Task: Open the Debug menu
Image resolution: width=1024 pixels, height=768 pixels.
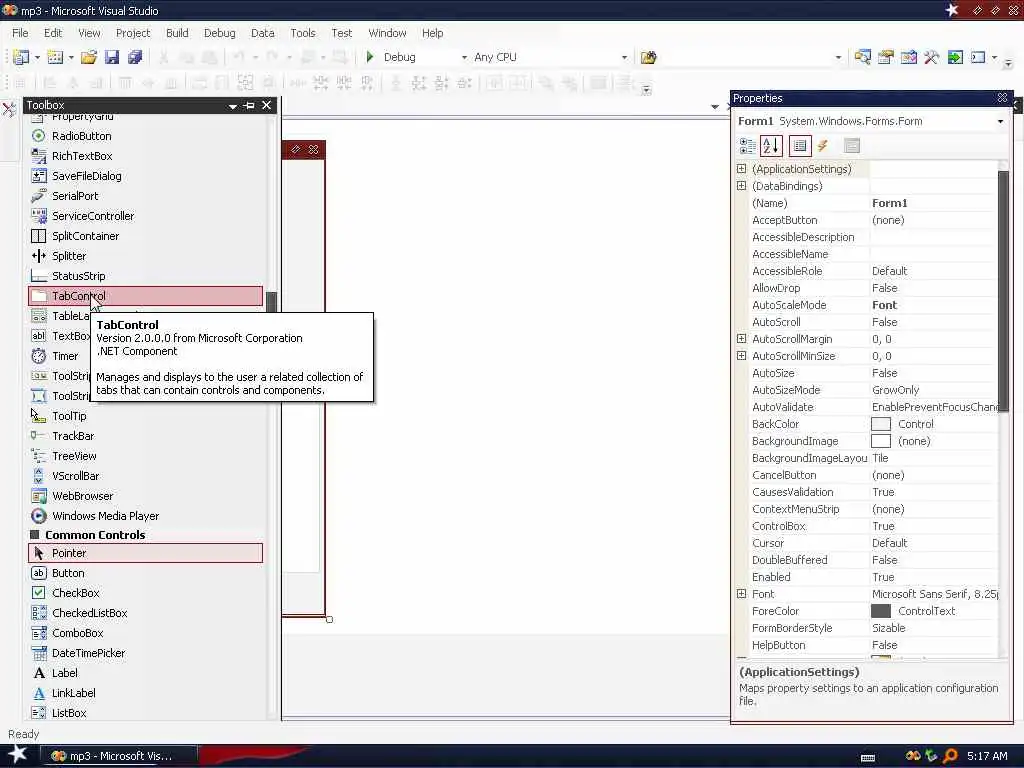Action: 219,33
